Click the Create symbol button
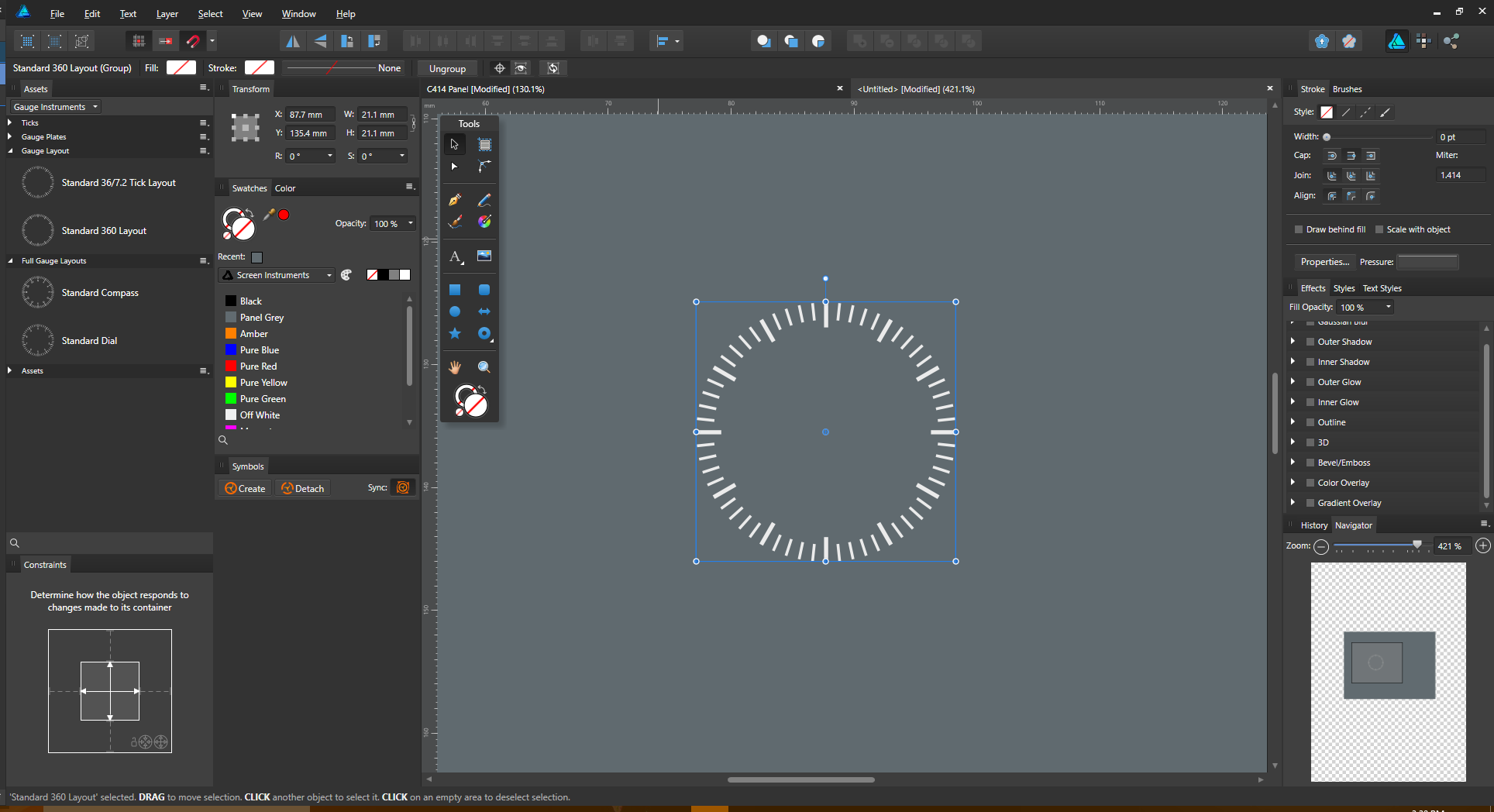 tap(245, 488)
